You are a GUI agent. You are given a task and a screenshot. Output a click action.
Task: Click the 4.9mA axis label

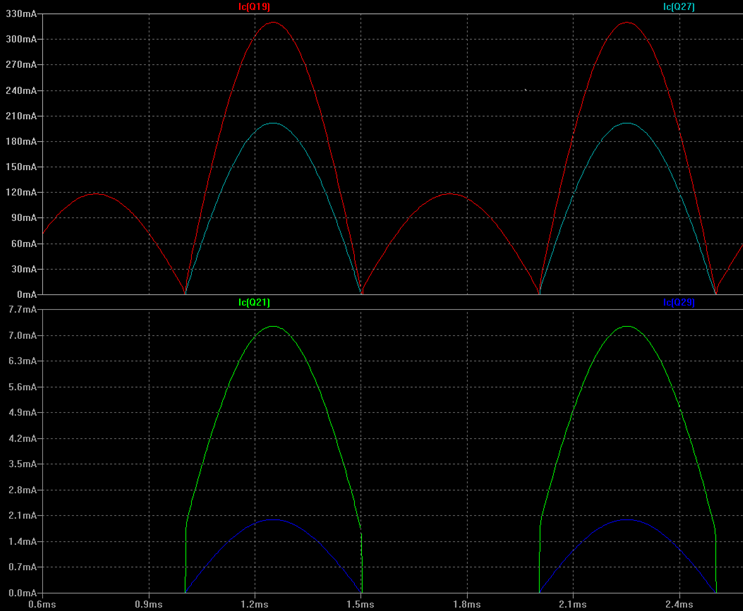22,412
